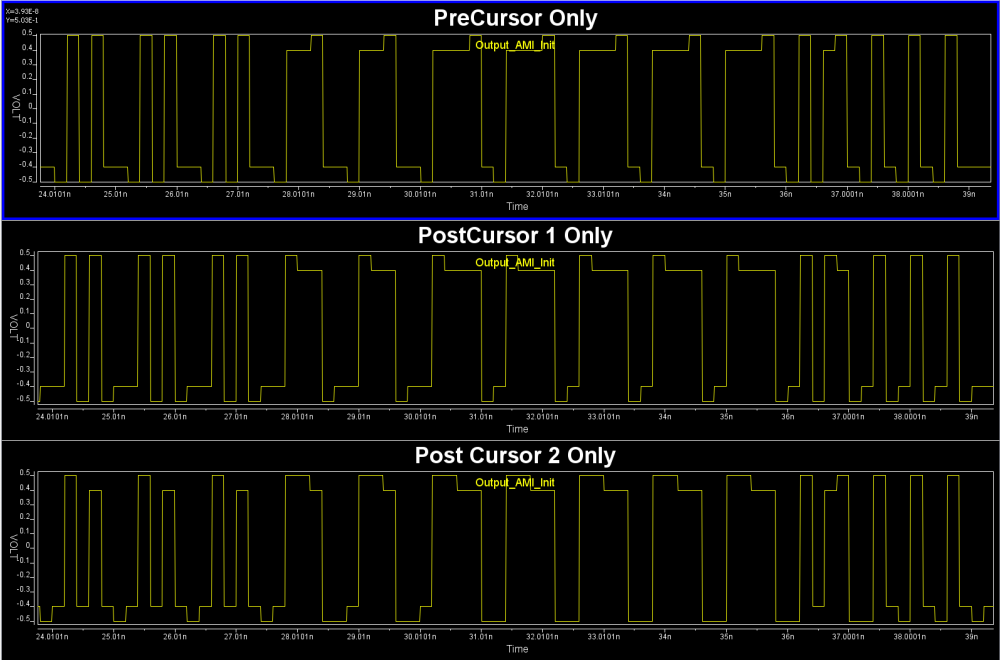Select Output_AMI_Init legend in PostCursor 1 plot
The image size is (1000, 660).
514,263
